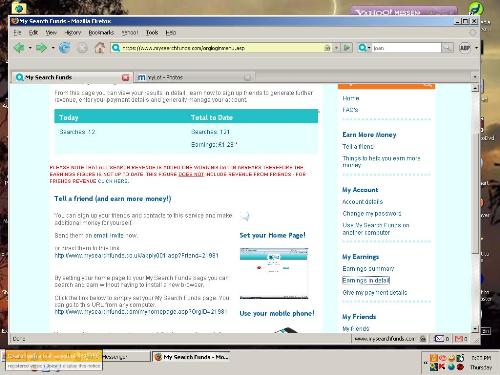The width and height of the screenshot is (500, 375).
Task: Open the File menu
Action: pyautogui.click(x=17, y=32)
